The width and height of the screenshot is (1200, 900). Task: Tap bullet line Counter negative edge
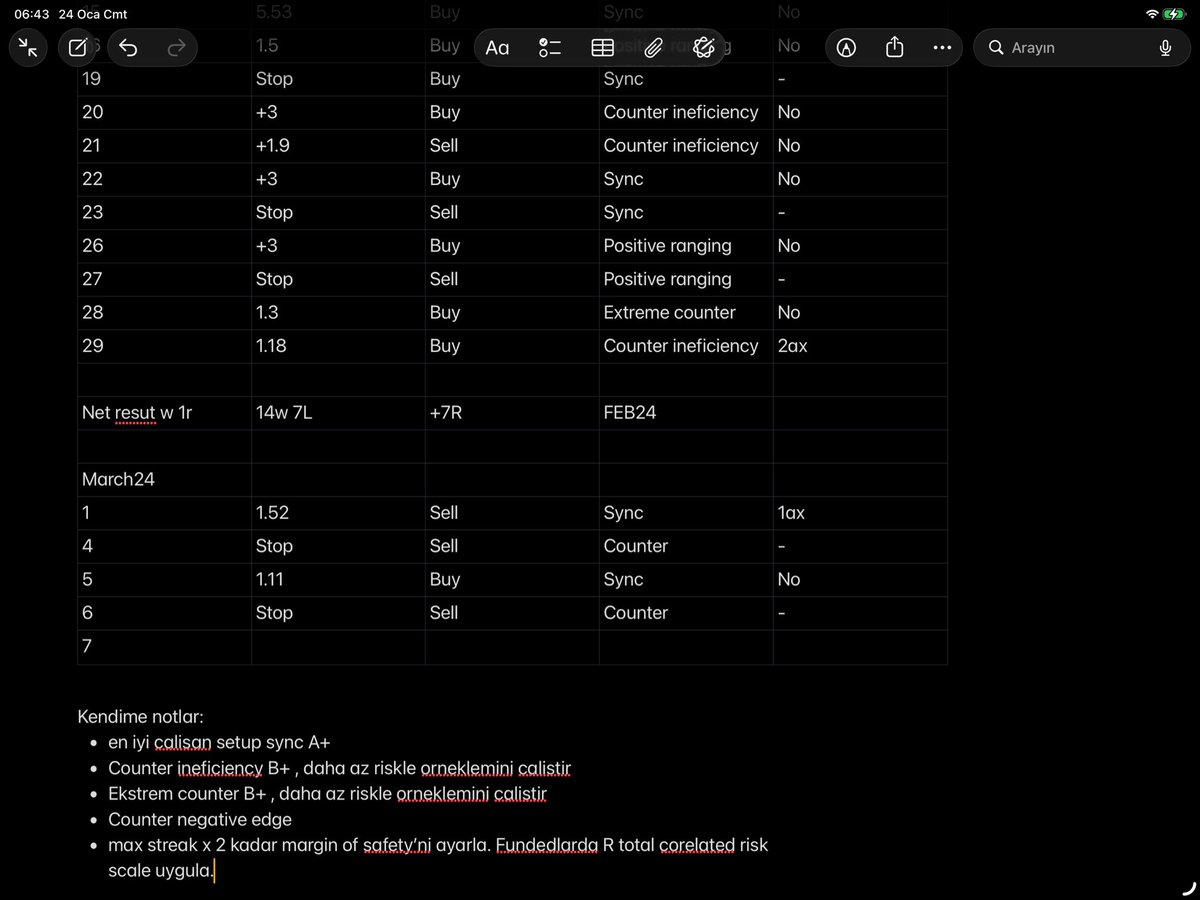click(x=200, y=820)
